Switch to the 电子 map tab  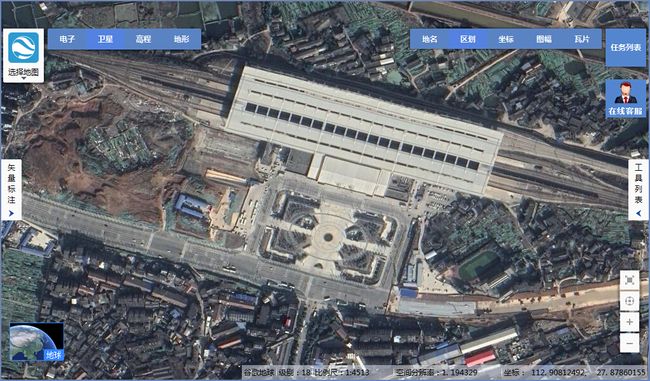point(67,39)
